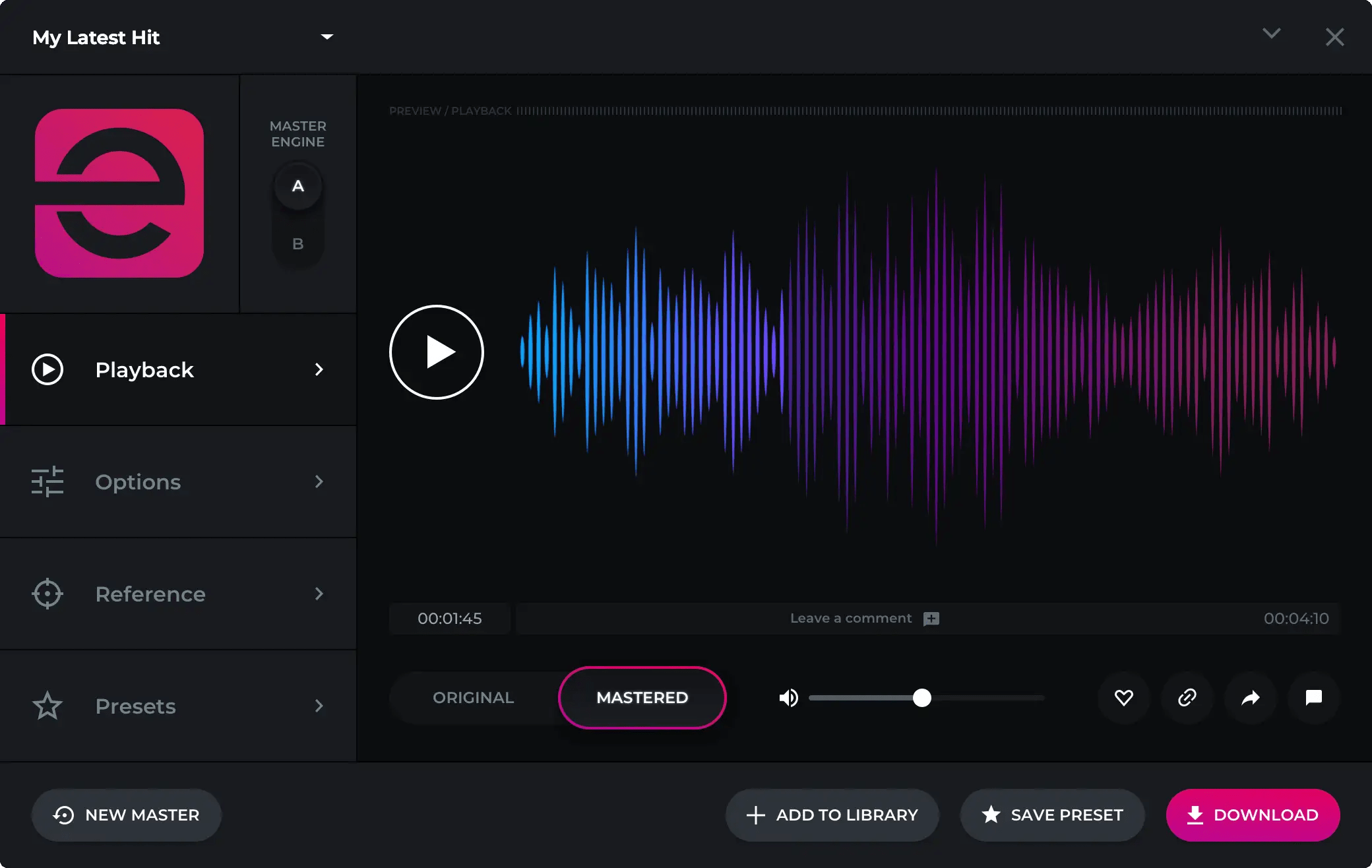The image size is (1372, 868).
Task: Click the DOWNLOAD button
Action: pyautogui.click(x=1253, y=815)
